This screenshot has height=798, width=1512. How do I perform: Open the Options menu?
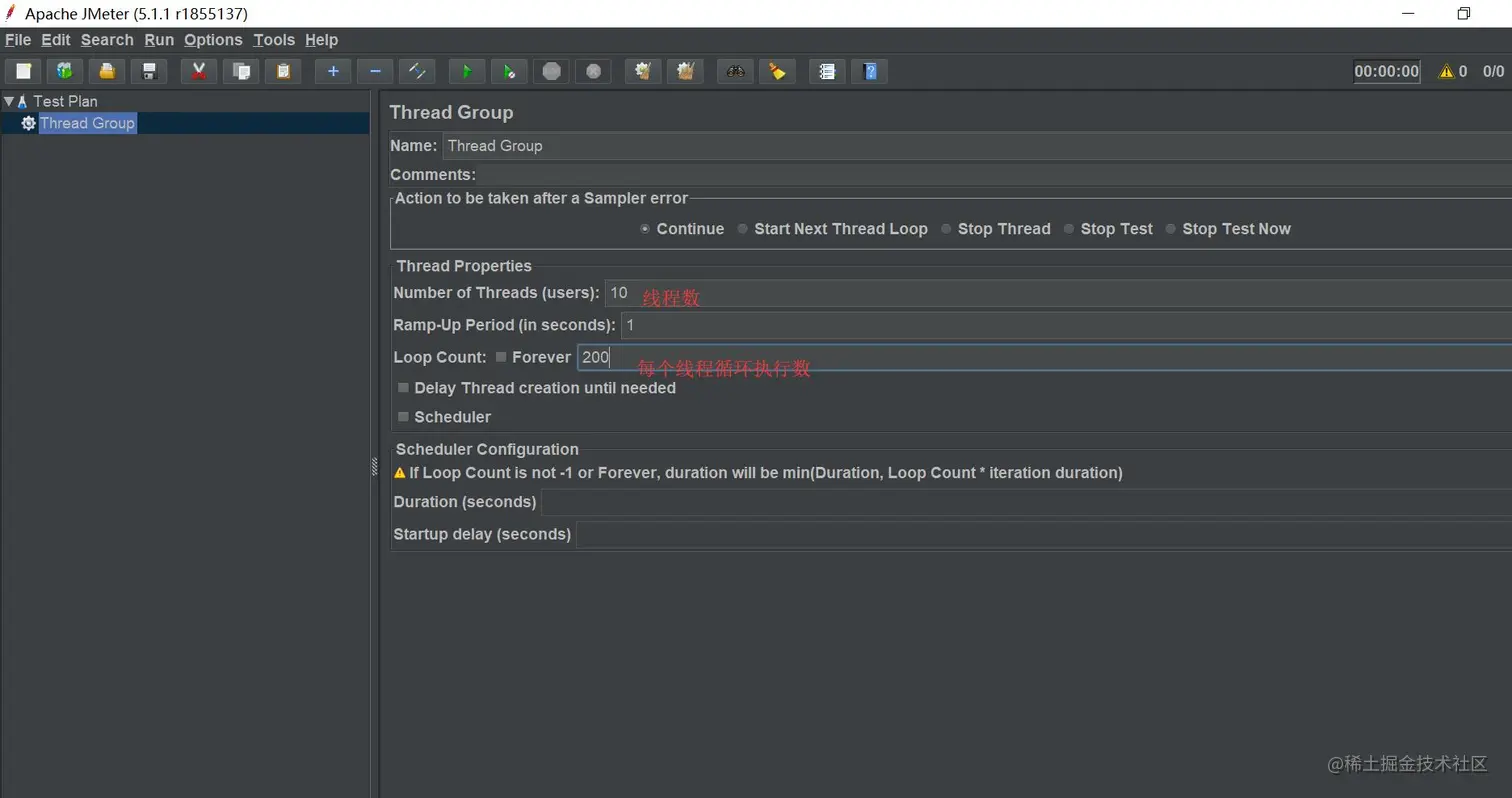coord(213,40)
